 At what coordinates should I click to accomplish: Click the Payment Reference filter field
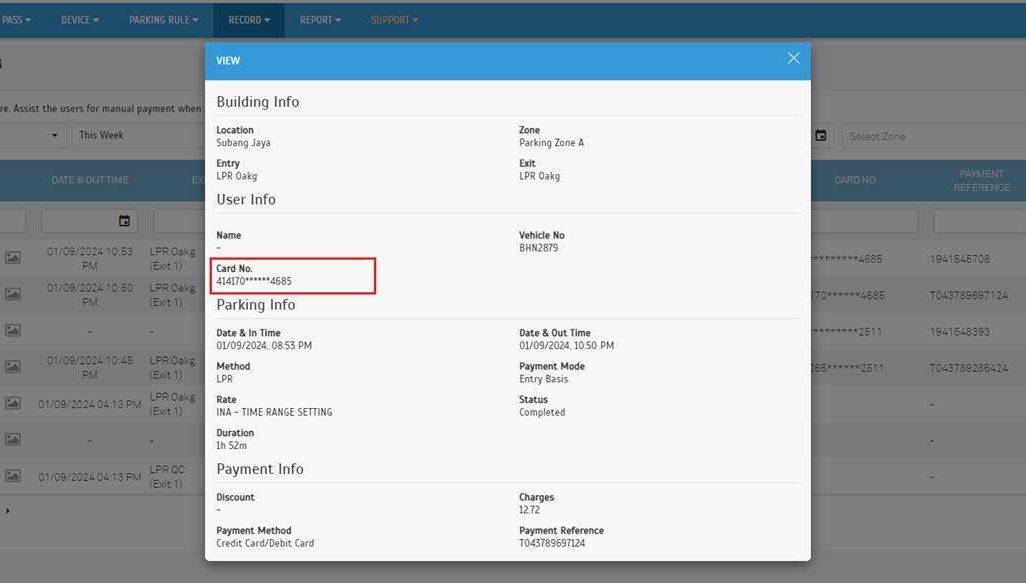tap(978, 221)
